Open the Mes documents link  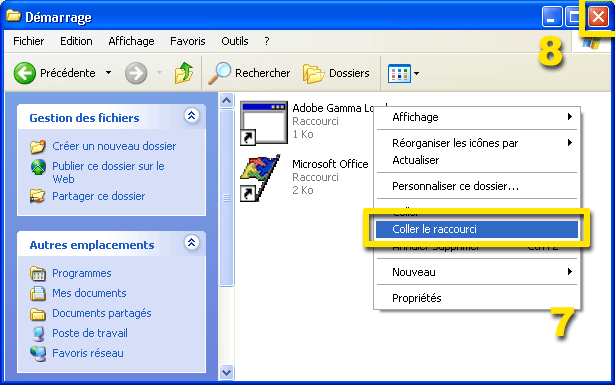(89, 293)
